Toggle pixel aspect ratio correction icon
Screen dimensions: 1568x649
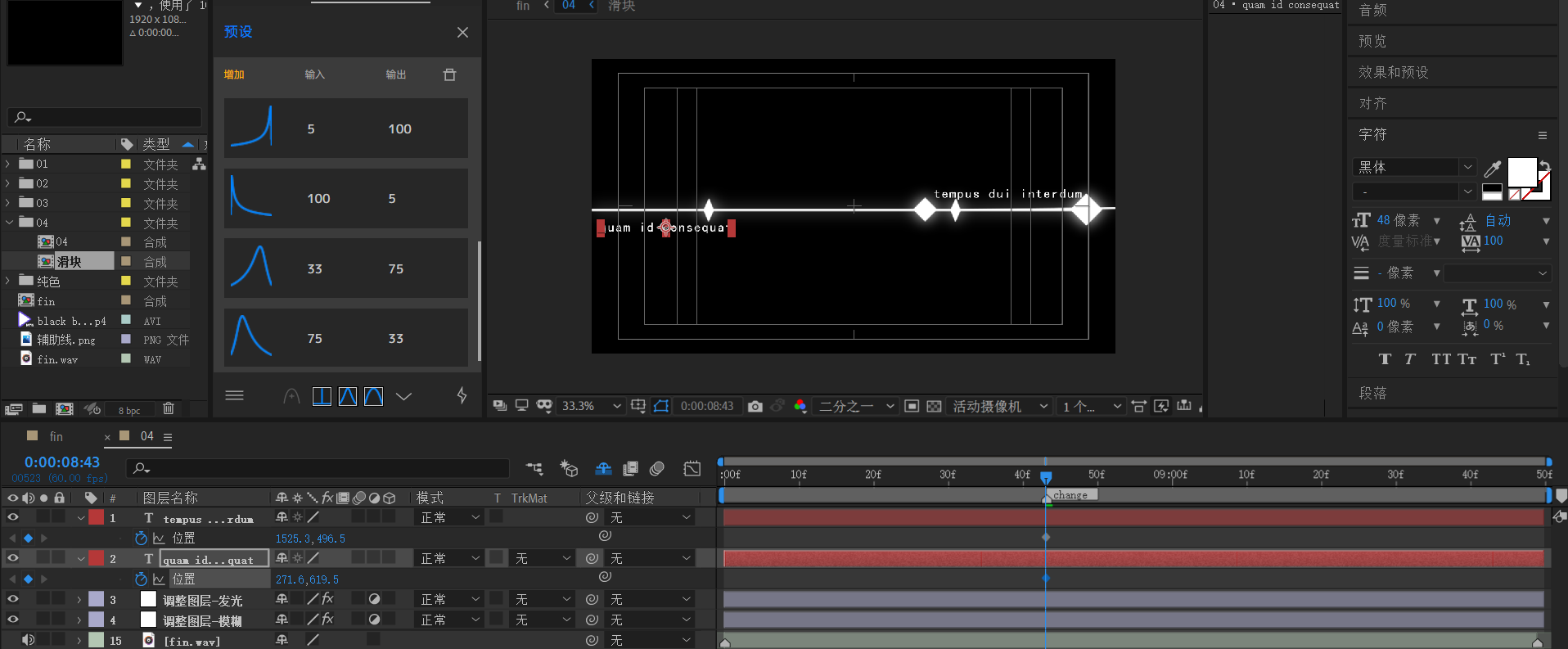coord(1138,406)
